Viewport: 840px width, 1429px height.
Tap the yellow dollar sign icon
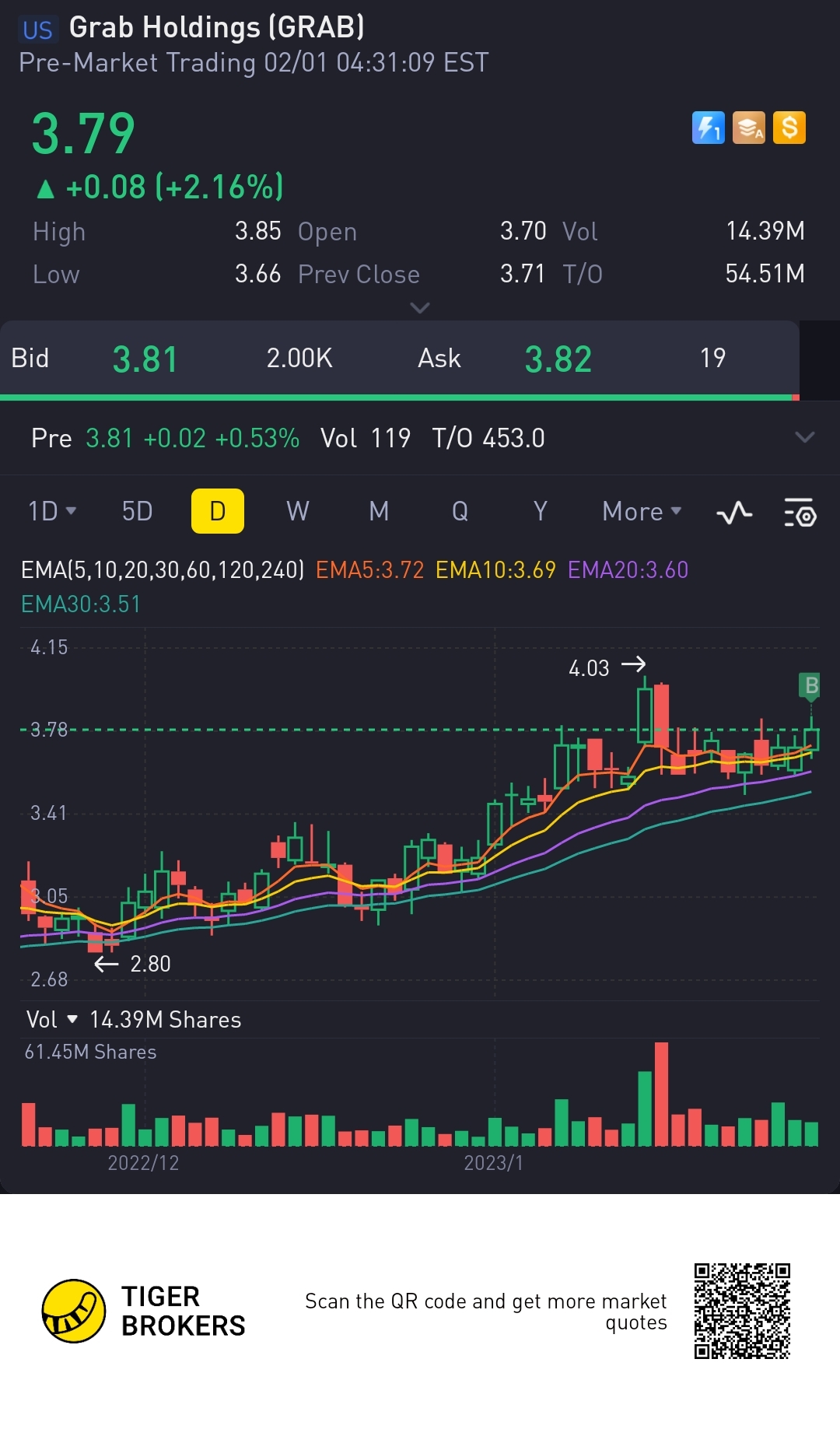pyautogui.click(x=789, y=128)
